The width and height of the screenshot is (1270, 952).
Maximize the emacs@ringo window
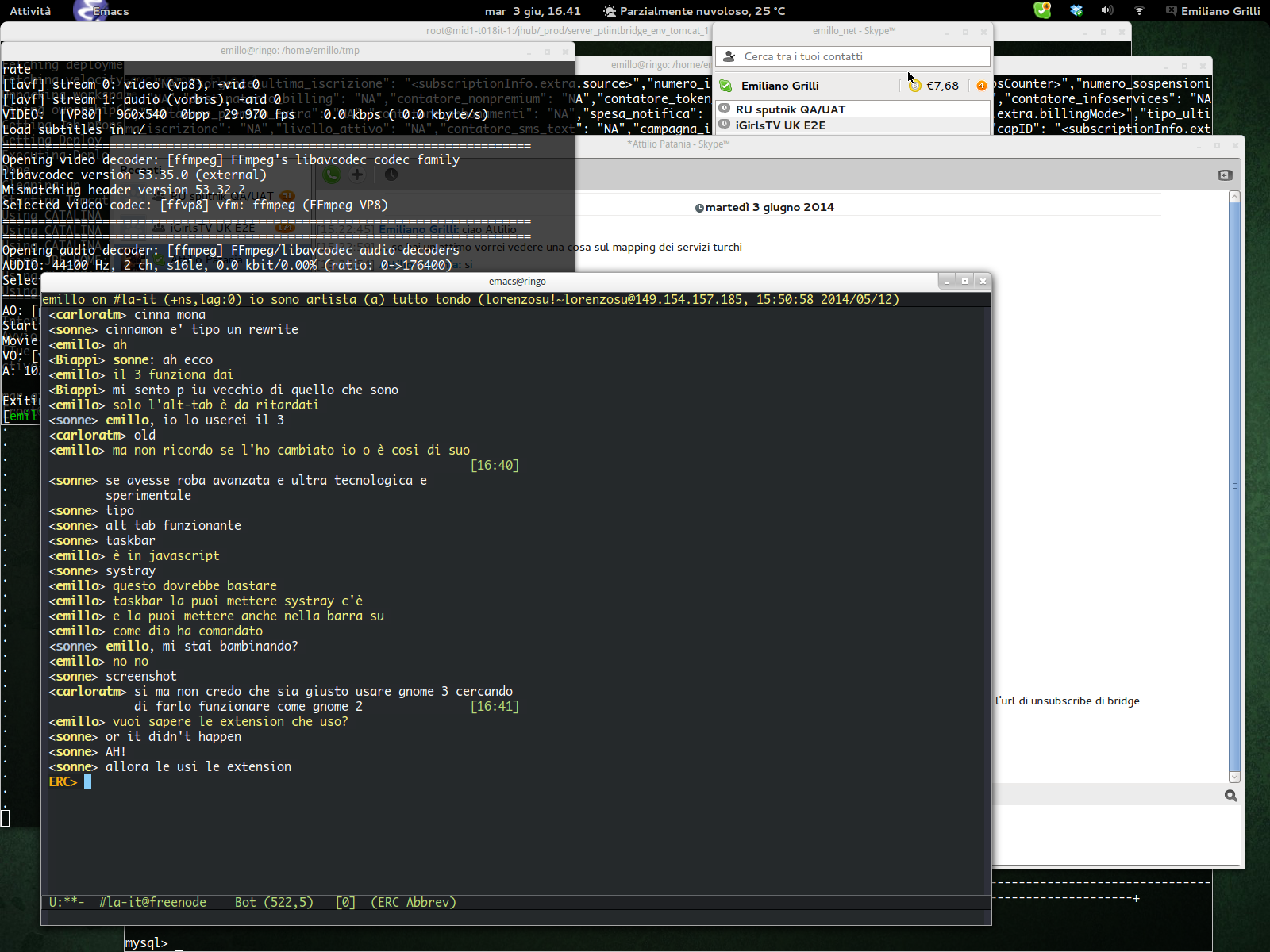964,281
